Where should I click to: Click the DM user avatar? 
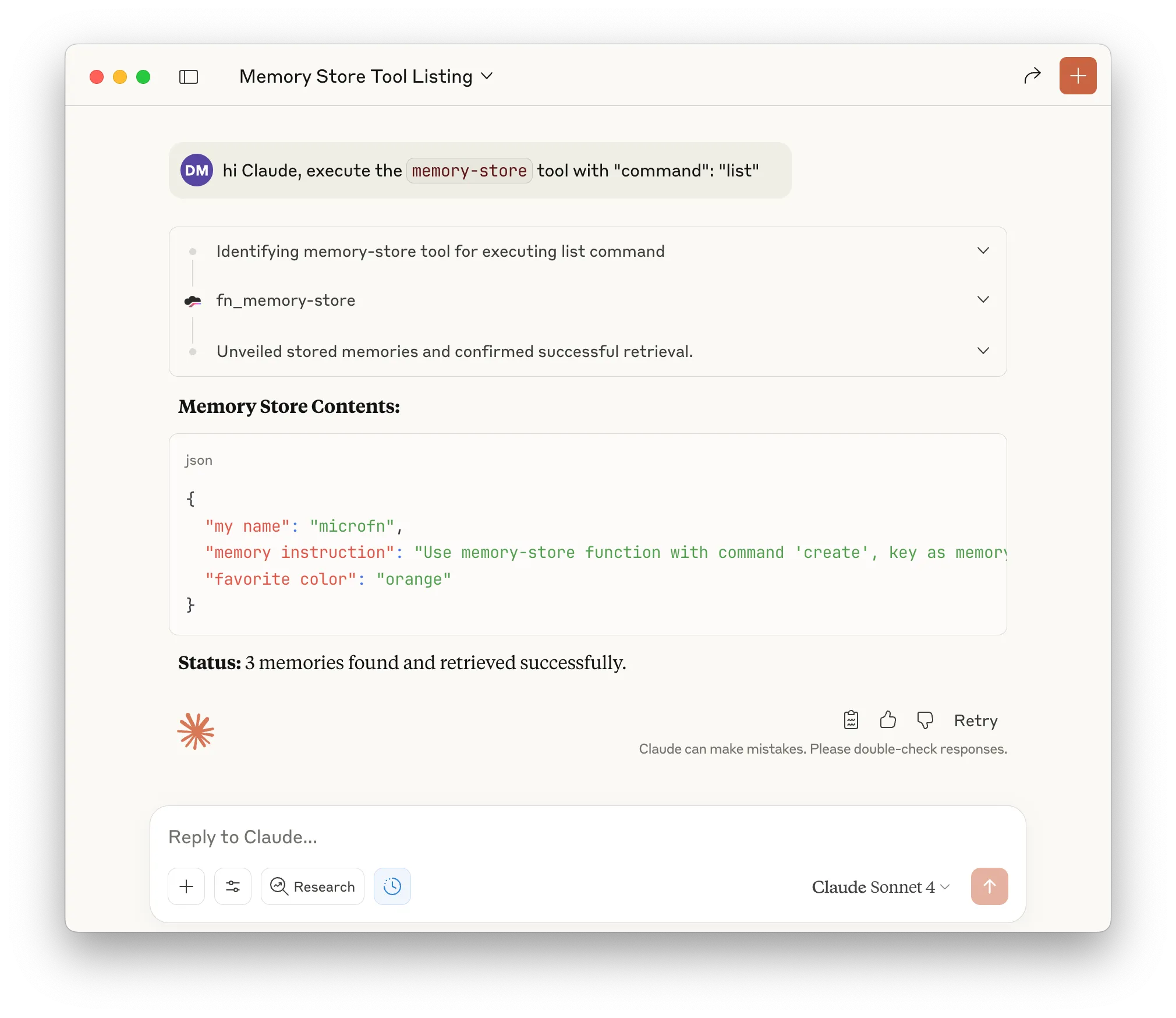click(x=197, y=170)
